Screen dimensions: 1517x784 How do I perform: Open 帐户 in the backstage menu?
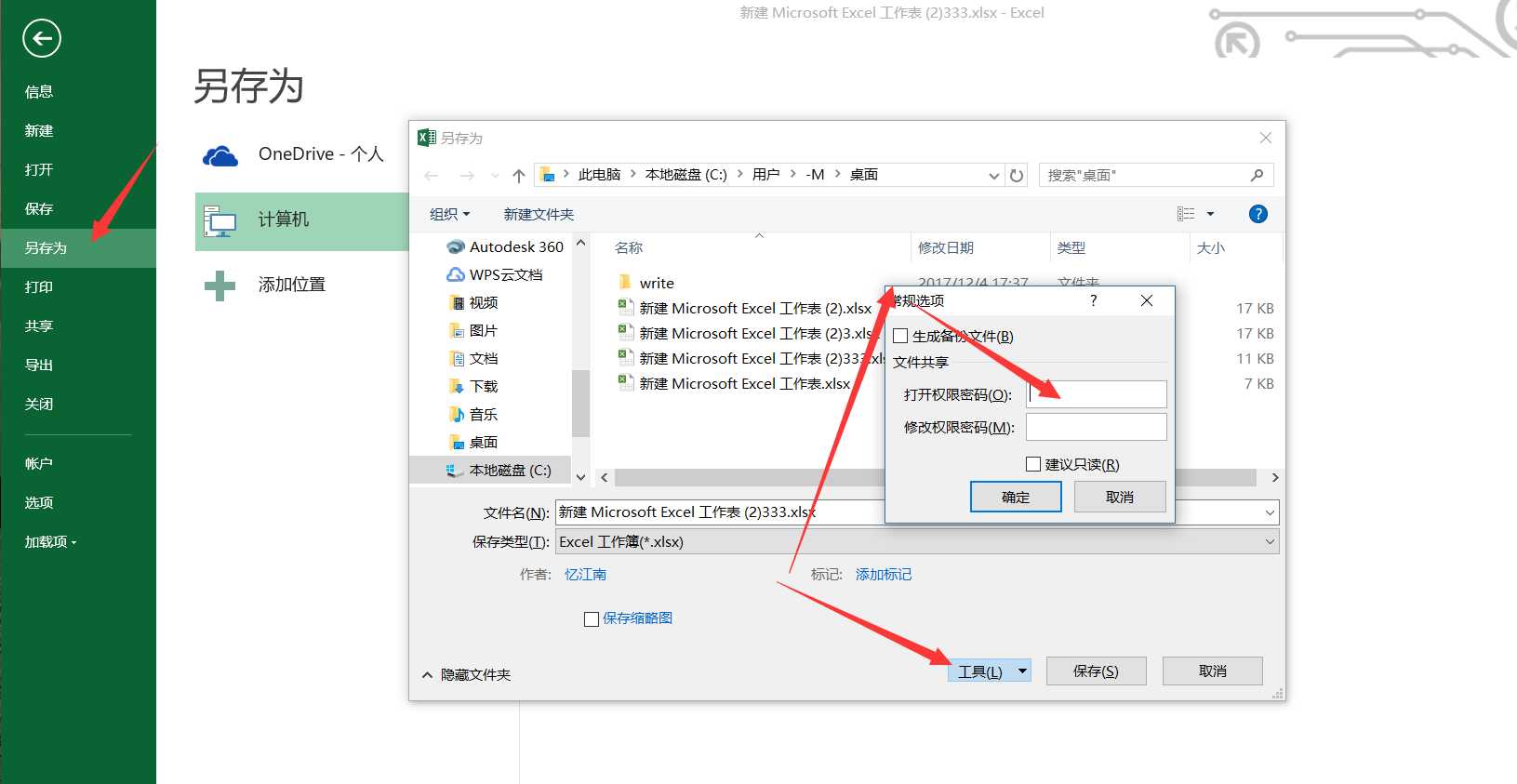pyautogui.click(x=39, y=463)
